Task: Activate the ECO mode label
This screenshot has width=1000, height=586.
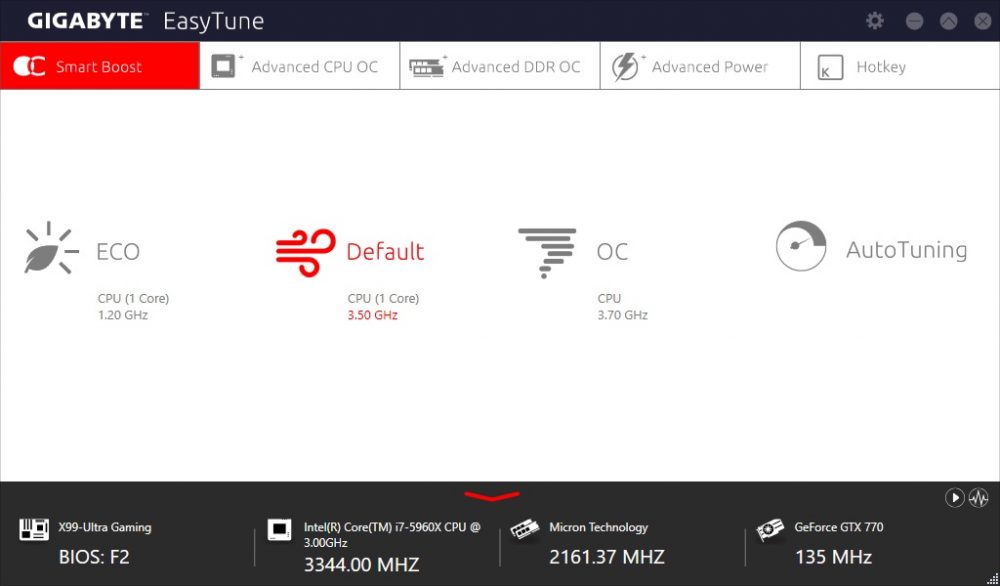Action: 118,251
